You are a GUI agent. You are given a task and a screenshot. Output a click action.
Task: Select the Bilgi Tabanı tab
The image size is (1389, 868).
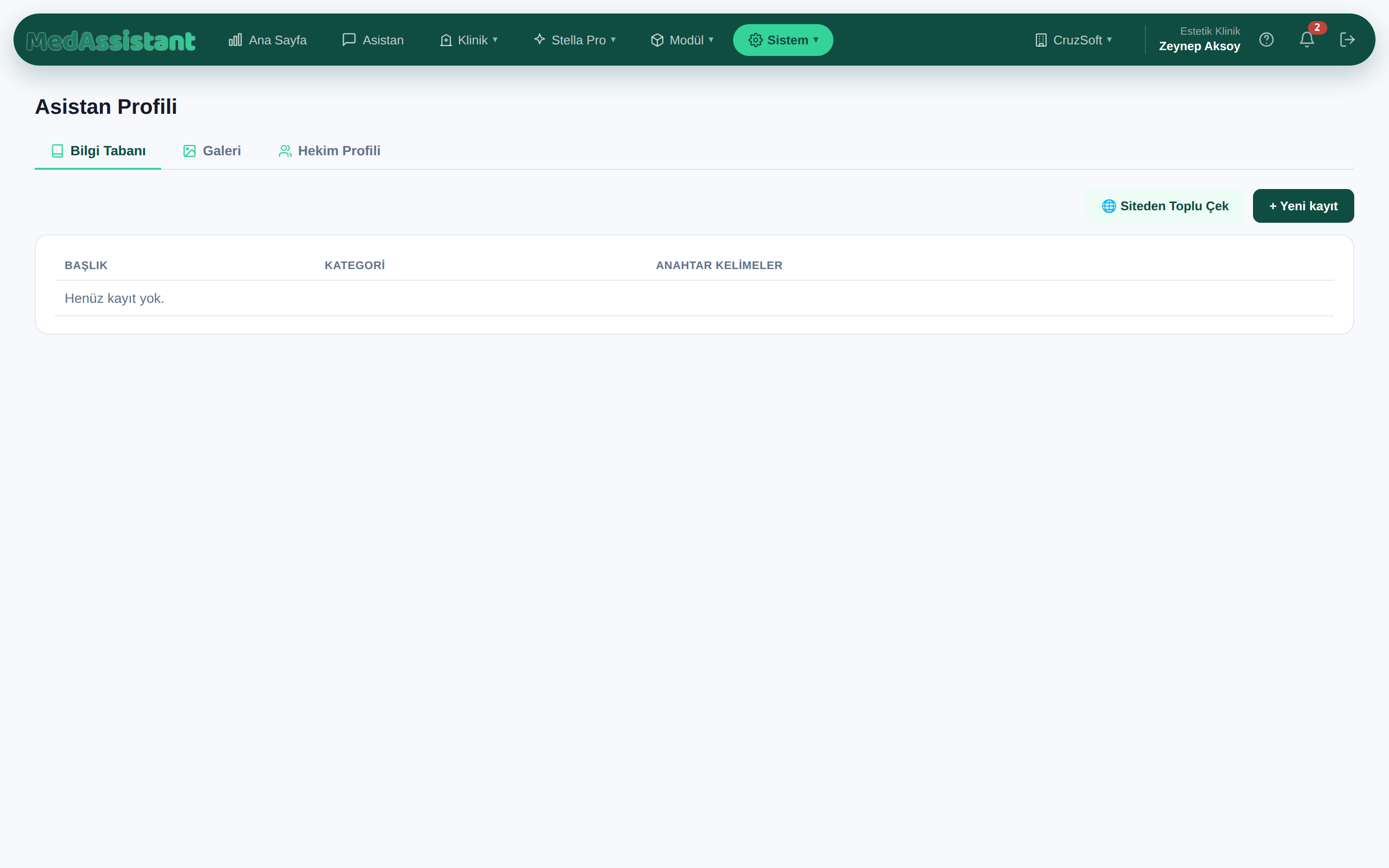coord(98,151)
